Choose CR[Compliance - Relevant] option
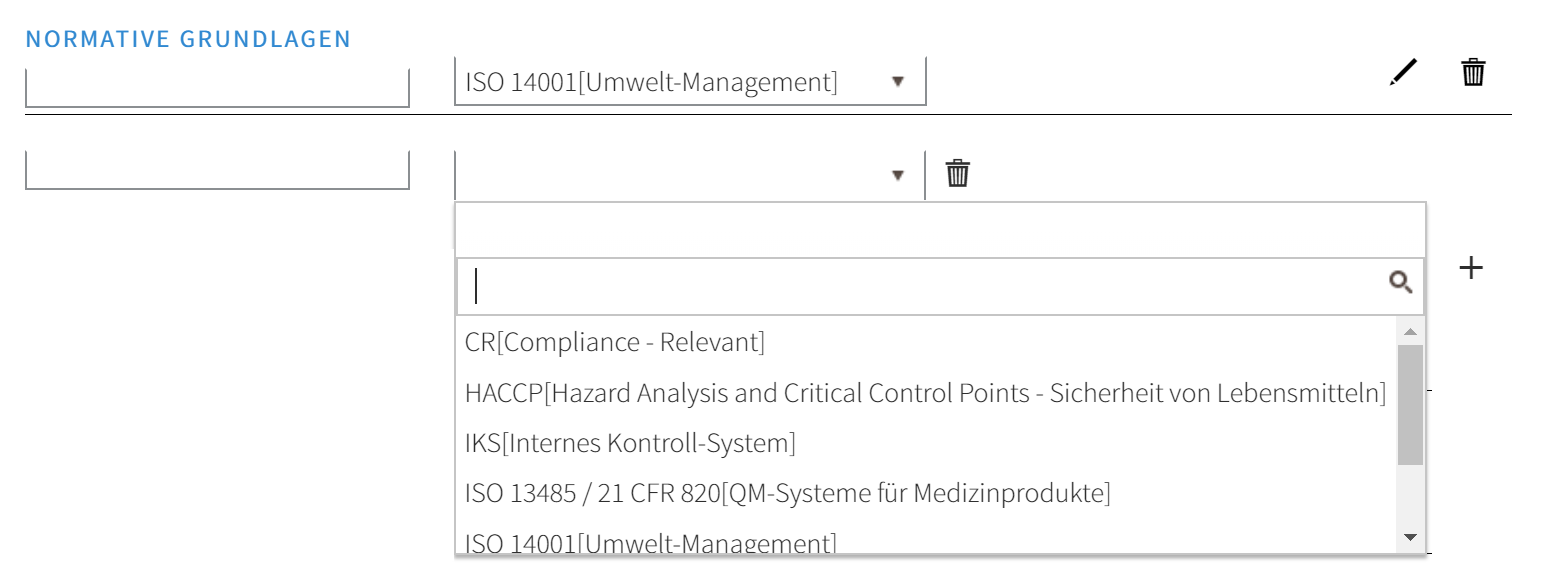Screen dimensions: 1543x573 [x=614, y=342]
